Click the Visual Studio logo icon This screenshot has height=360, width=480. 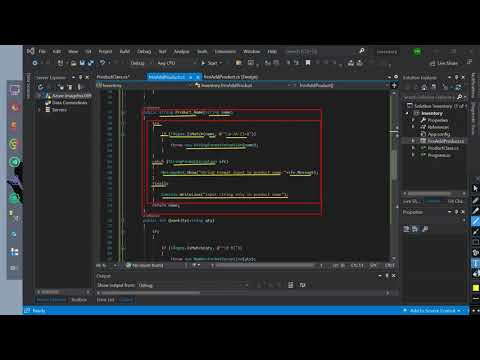[31, 51]
